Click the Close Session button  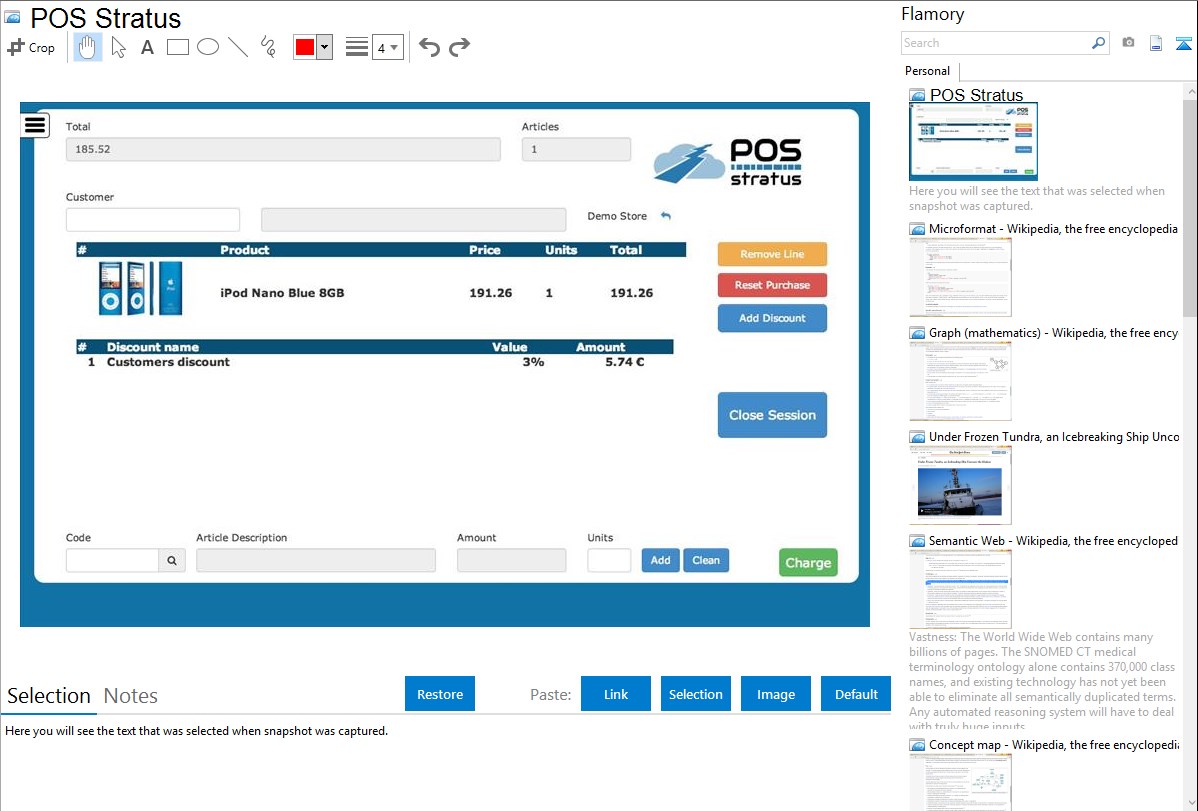pyautogui.click(x=772, y=415)
